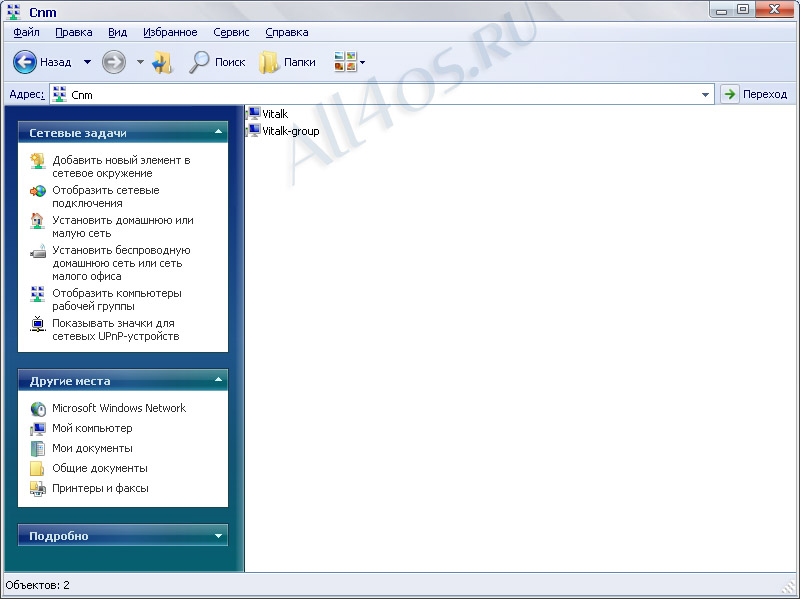The height and width of the screenshot is (599, 800).
Task: Open Мой компьютер link
Action: (92, 429)
